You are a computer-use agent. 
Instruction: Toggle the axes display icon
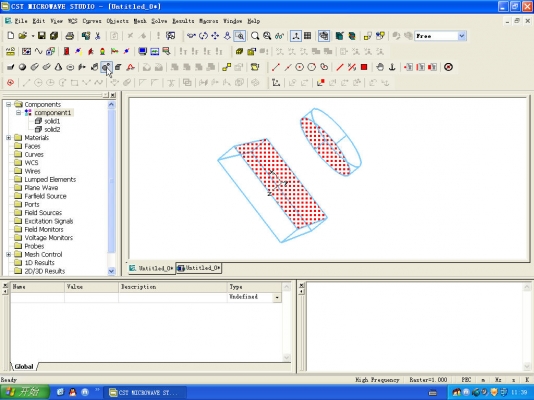(x=296, y=36)
